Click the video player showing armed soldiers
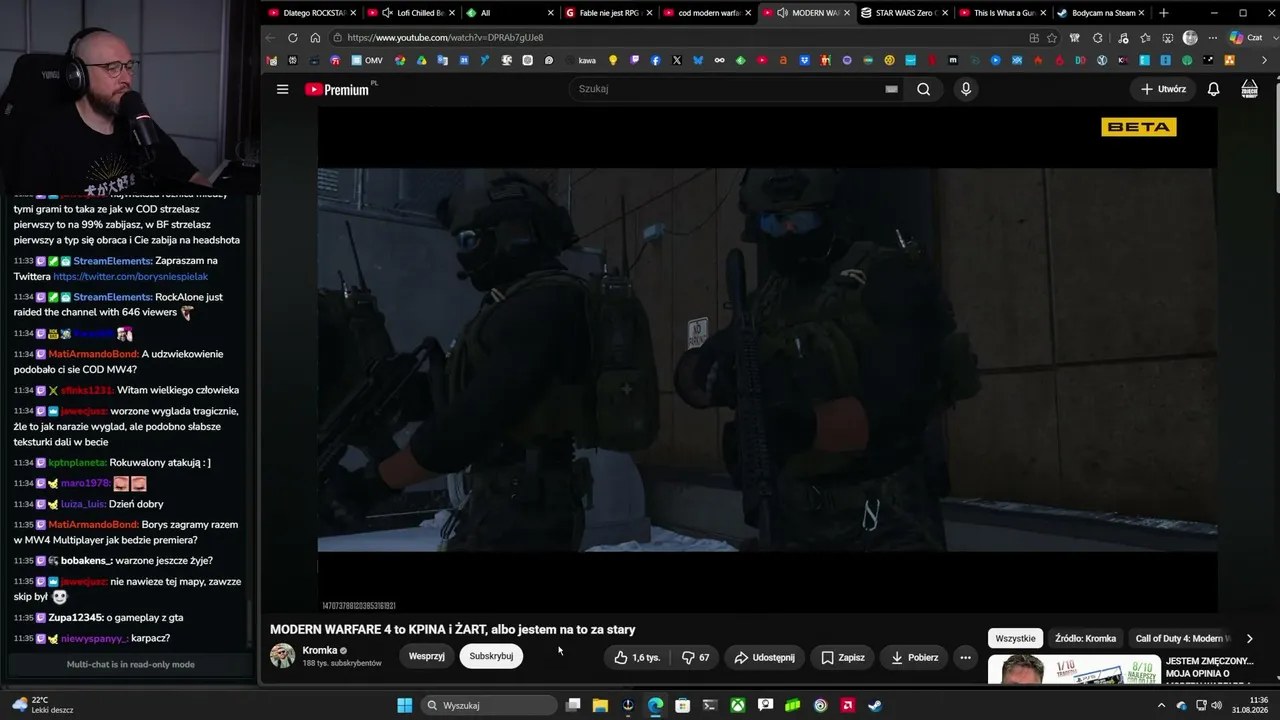This screenshot has width=1280, height=720. (767, 359)
